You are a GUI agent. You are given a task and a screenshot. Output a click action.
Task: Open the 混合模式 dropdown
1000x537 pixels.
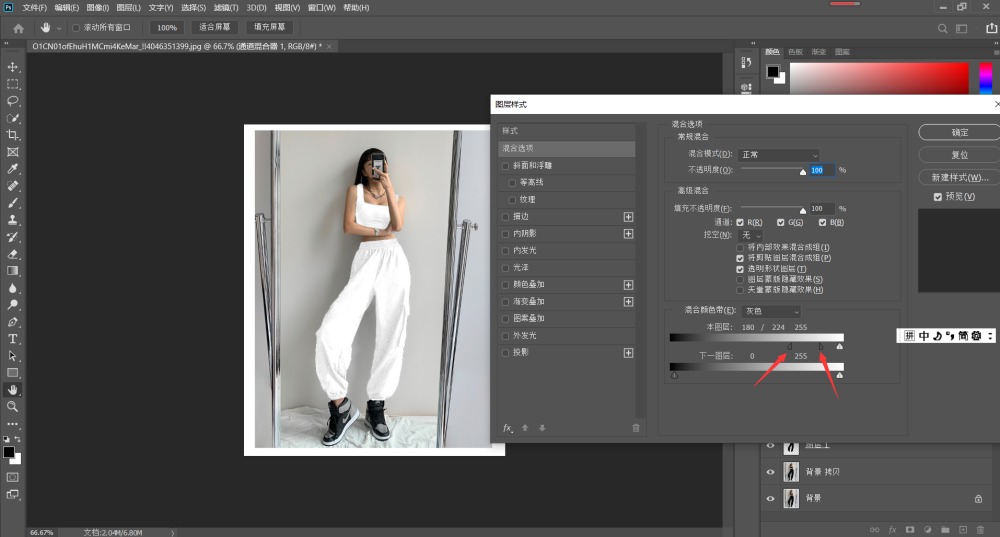pyautogui.click(x=778, y=155)
